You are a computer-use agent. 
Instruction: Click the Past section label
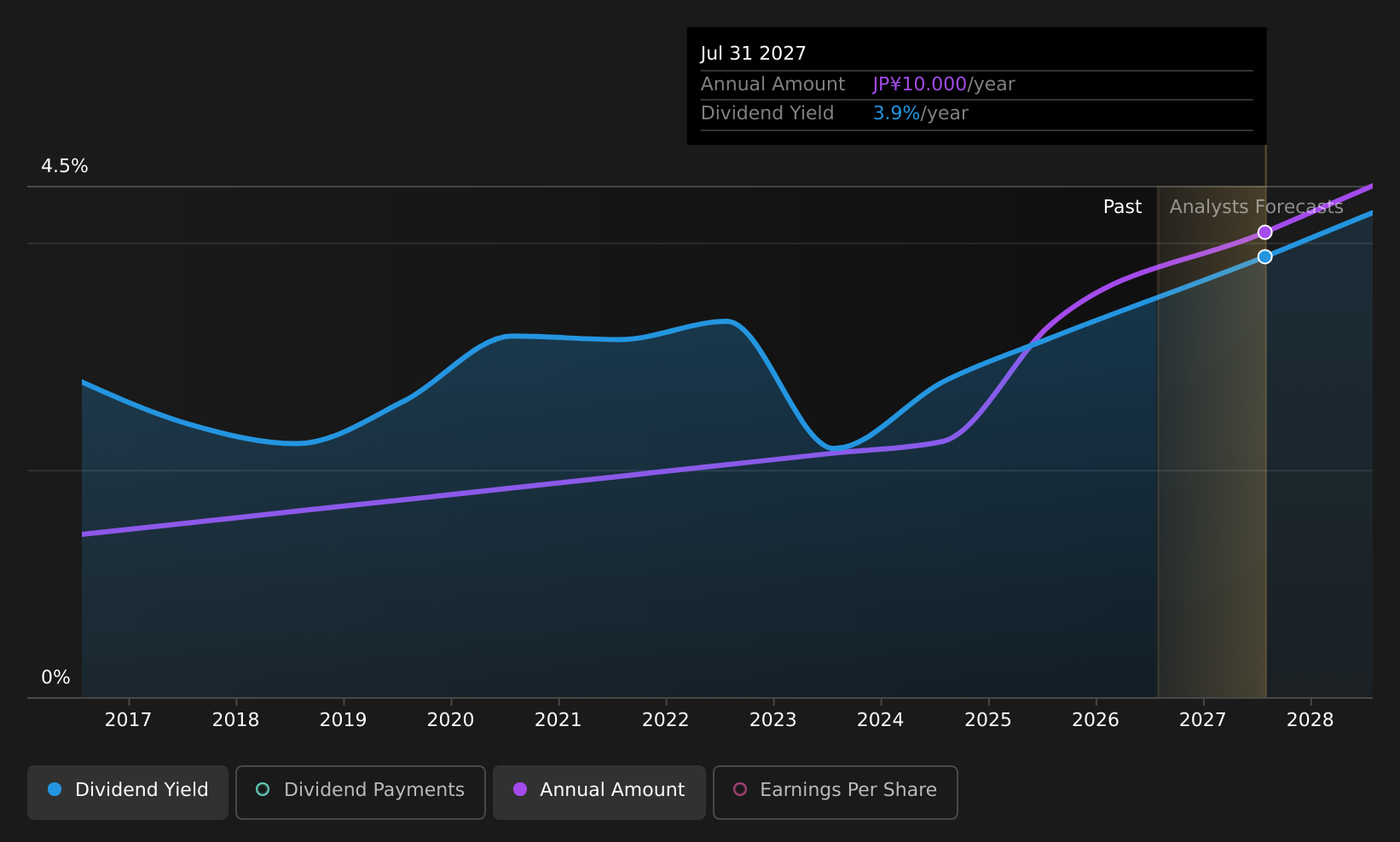click(x=1122, y=207)
